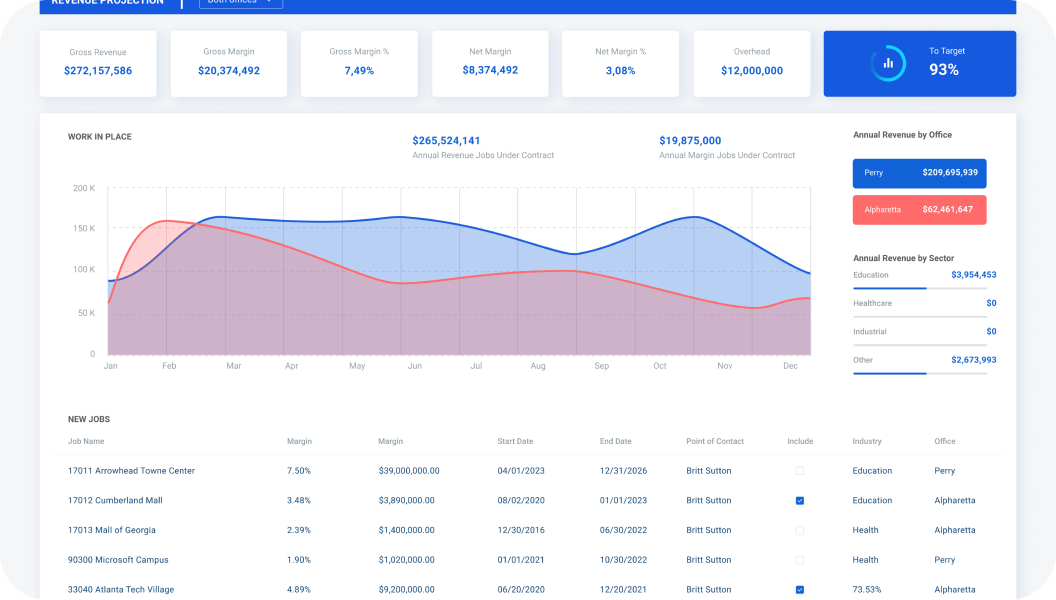Open job 33040 Atlanta Tech Village
Viewport: 1056px width, 600px height.
tap(121, 589)
